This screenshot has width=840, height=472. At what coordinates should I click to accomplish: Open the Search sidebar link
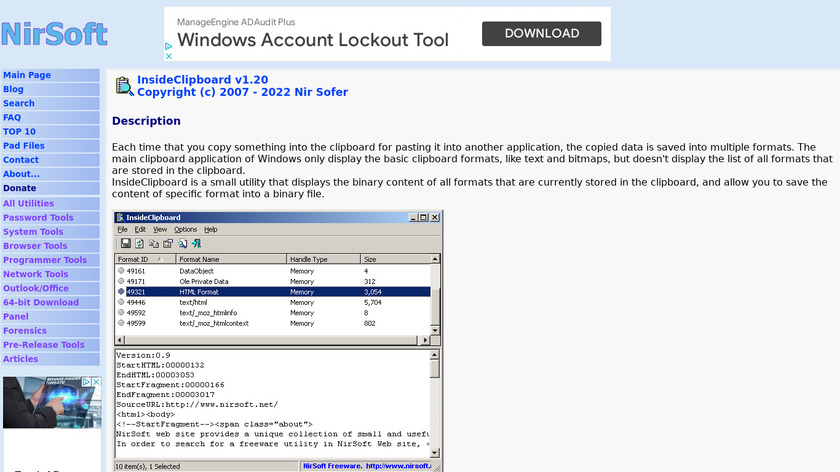[19, 103]
